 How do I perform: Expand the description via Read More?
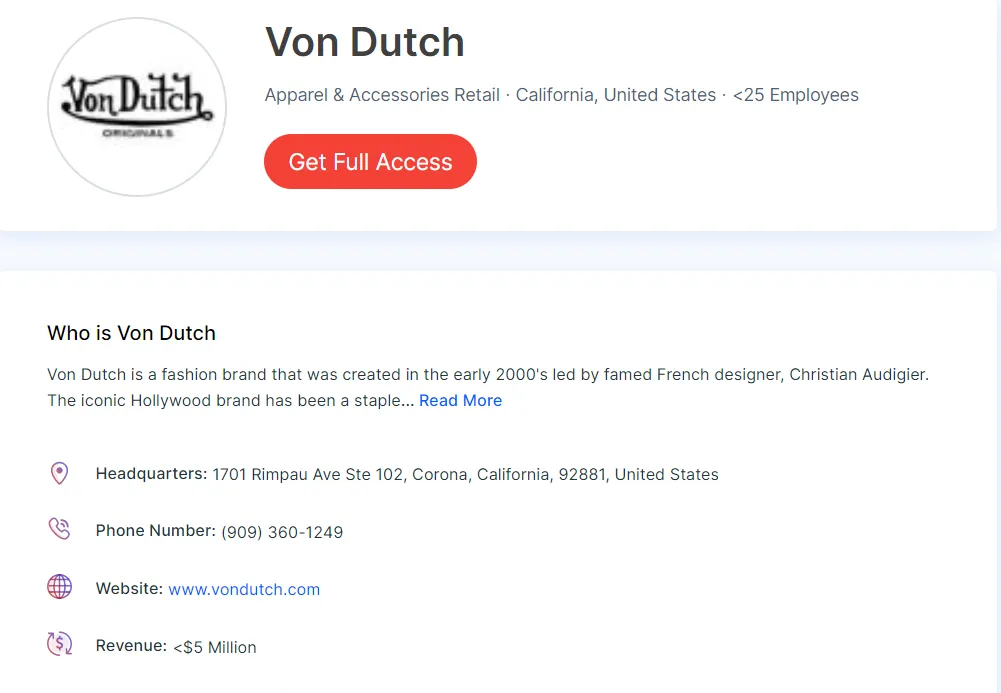coord(460,400)
